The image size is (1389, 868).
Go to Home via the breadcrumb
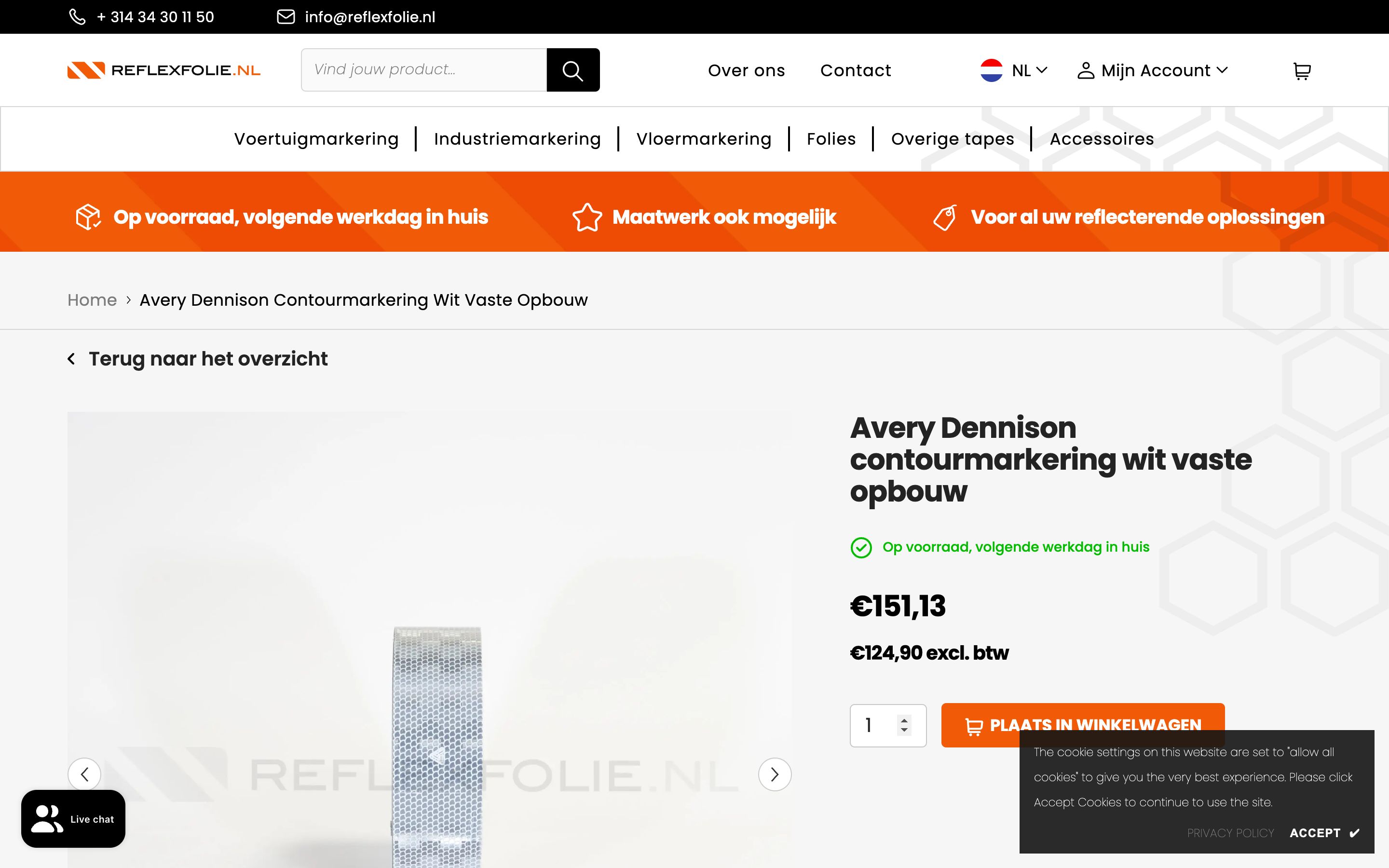pyautogui.click(x=92, y=299)
